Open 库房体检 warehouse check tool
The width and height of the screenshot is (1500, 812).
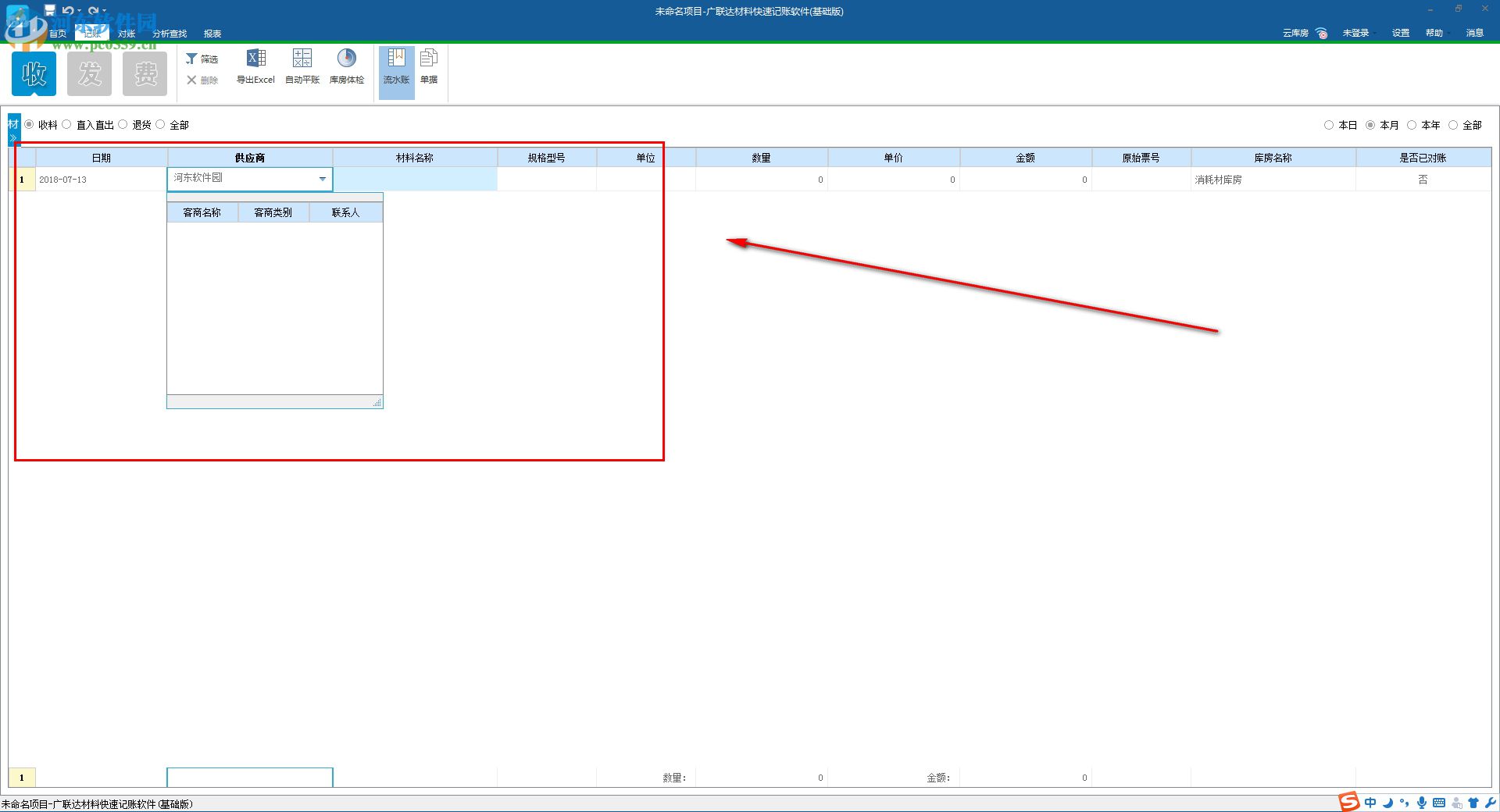click(347, 66)
